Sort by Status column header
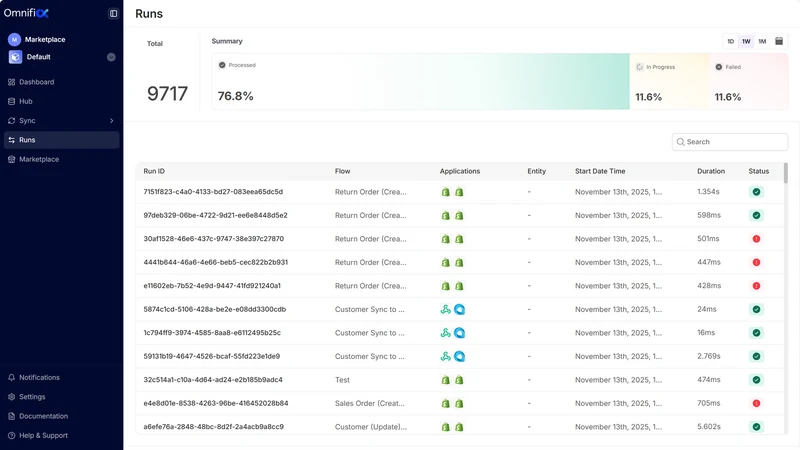Image resolution: width=800 pixels, height=450 pixels. 759,171
